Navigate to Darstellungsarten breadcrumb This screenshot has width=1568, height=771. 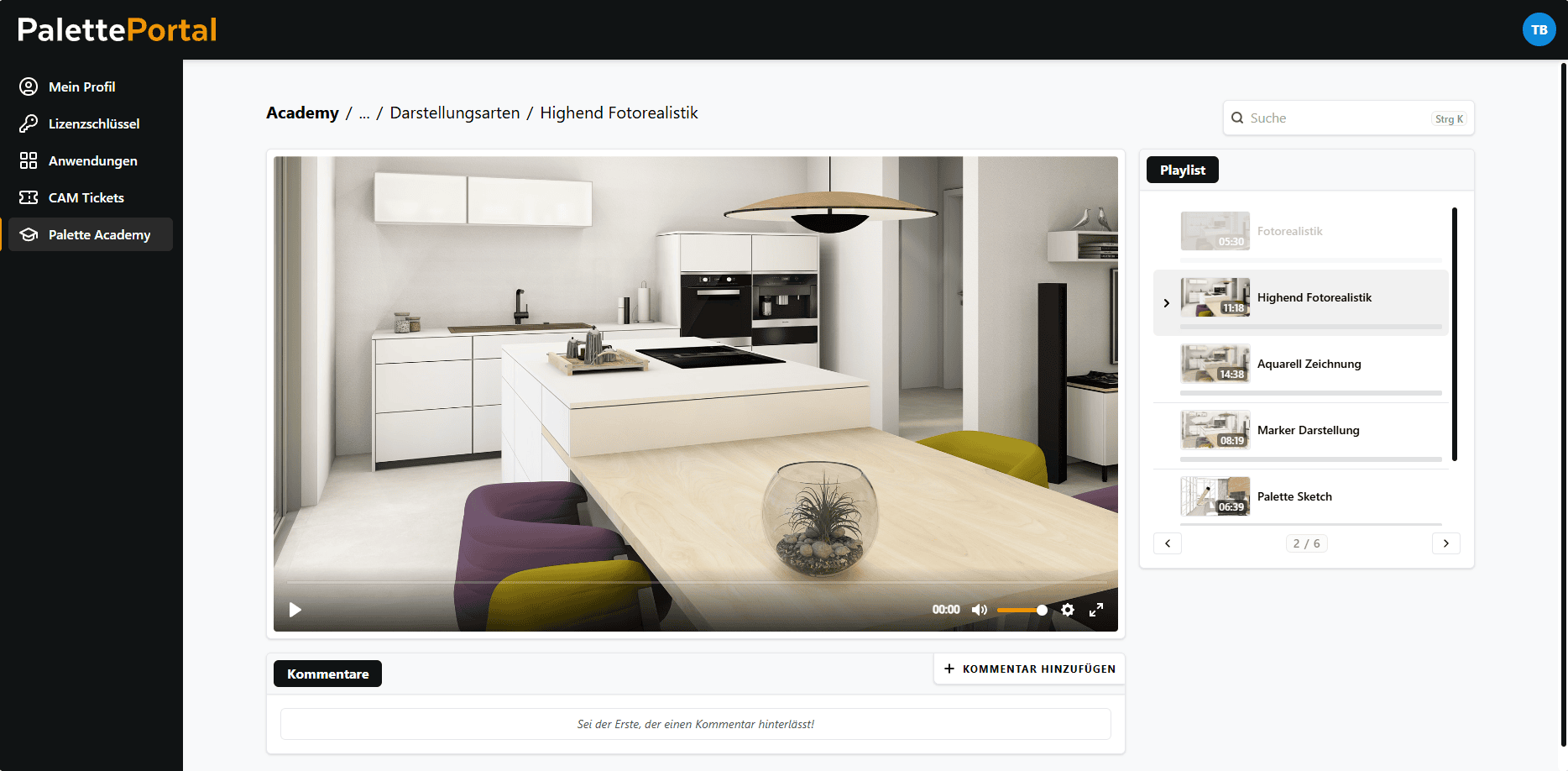(454, 113)
